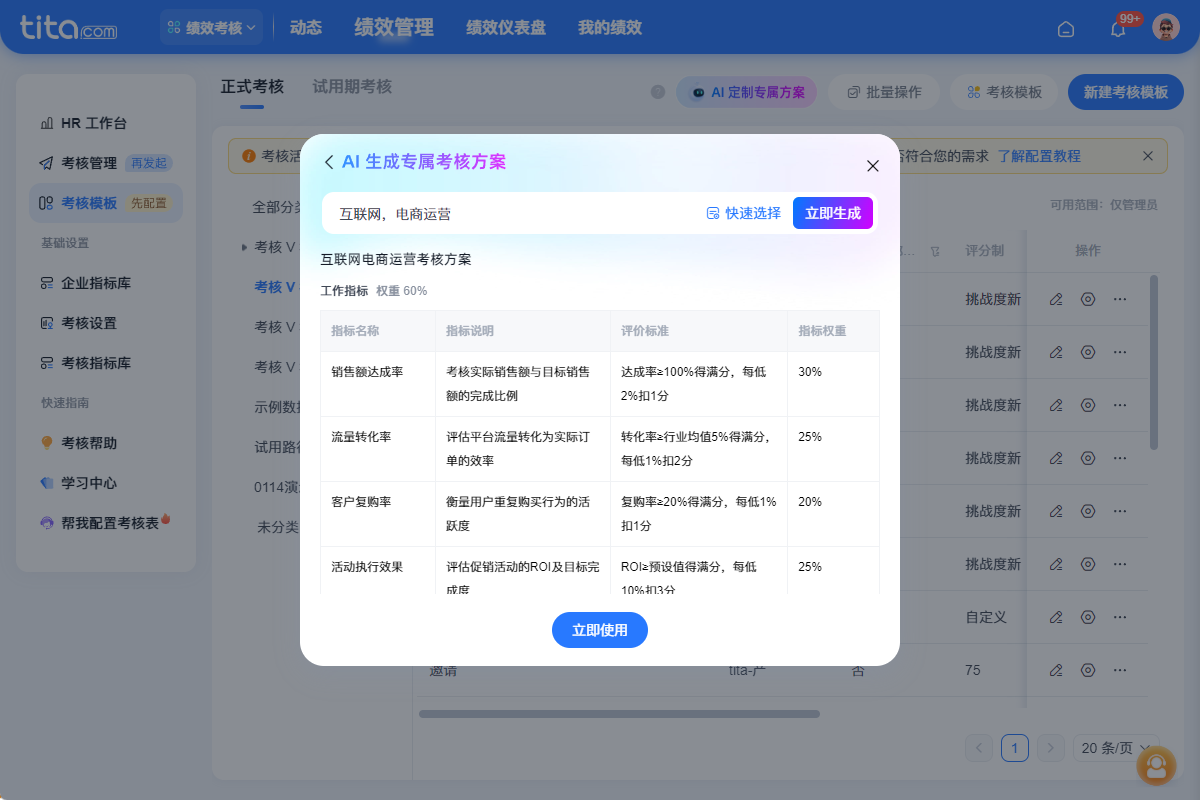Open the user avatar menu
This screenshot has width=1200, height=800.
point(1166,28)
